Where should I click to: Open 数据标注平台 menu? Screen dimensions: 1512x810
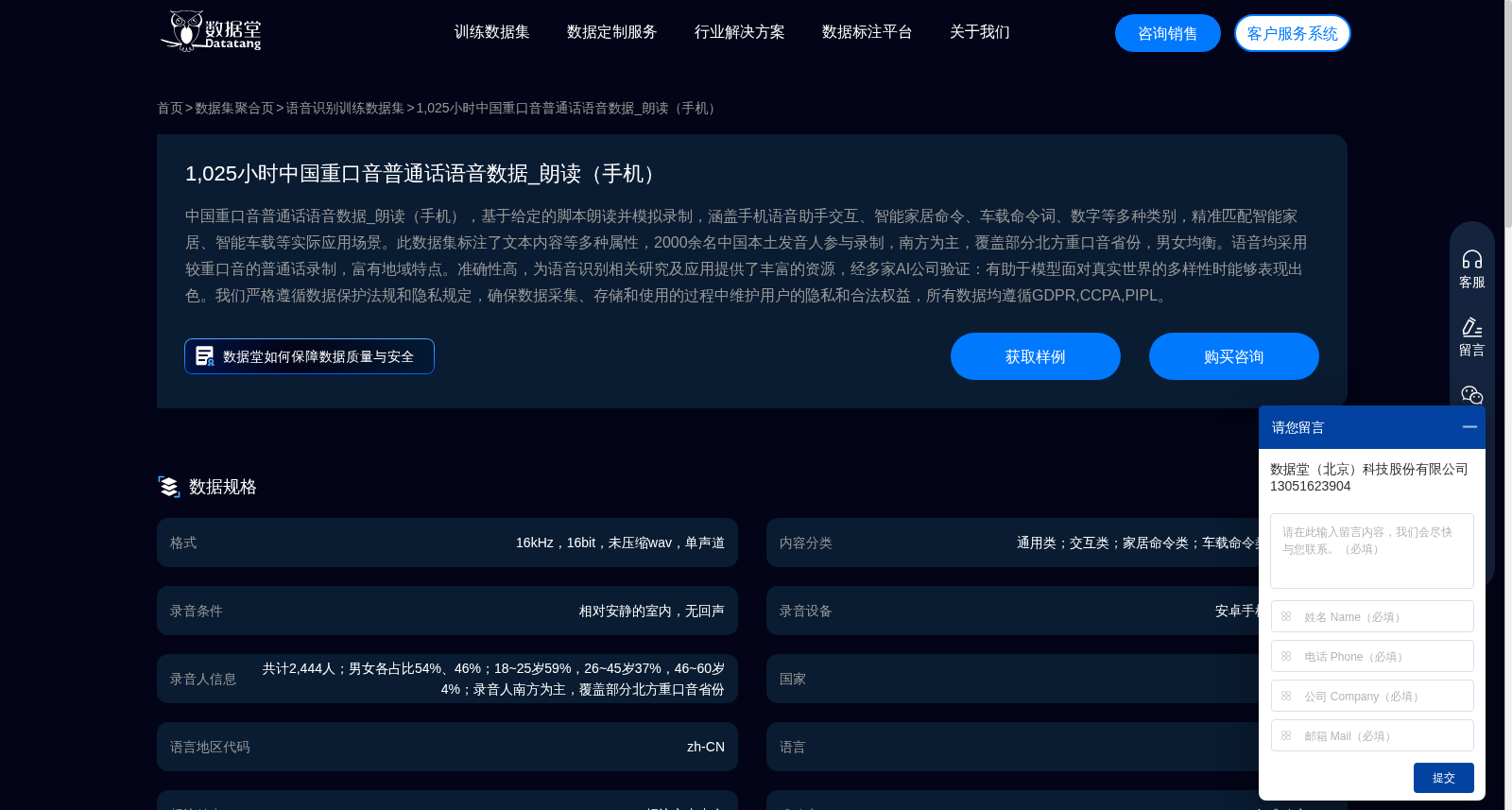[867, 32]
